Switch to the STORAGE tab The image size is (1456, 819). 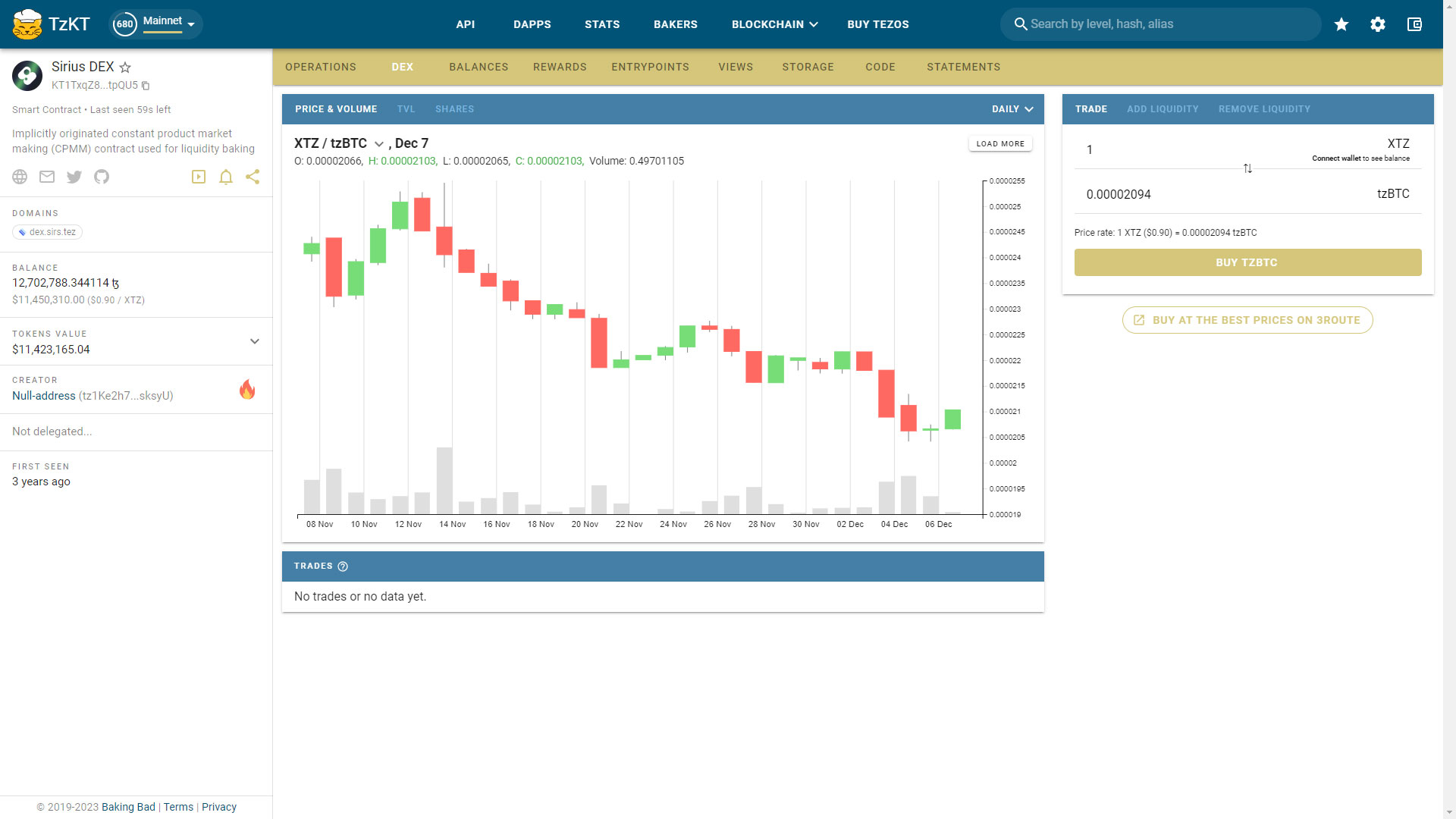coord(808,67)
